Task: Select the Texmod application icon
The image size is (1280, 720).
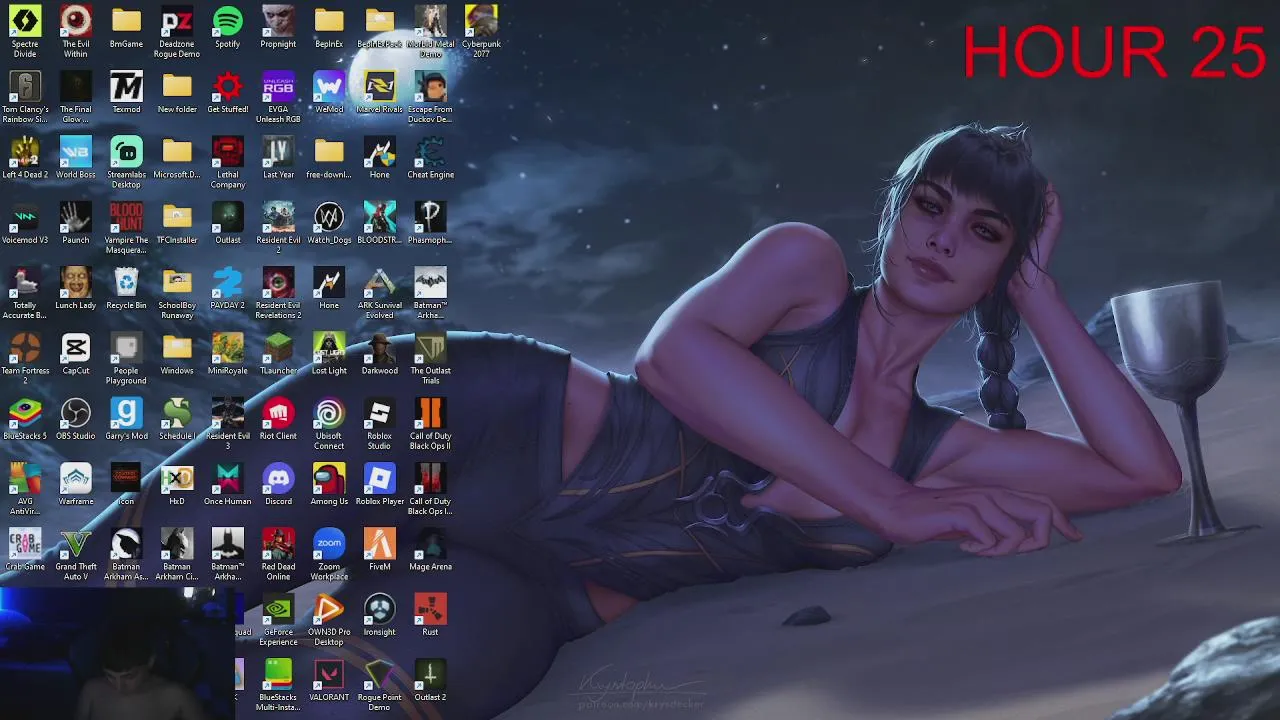Action: tap(126, 87)
